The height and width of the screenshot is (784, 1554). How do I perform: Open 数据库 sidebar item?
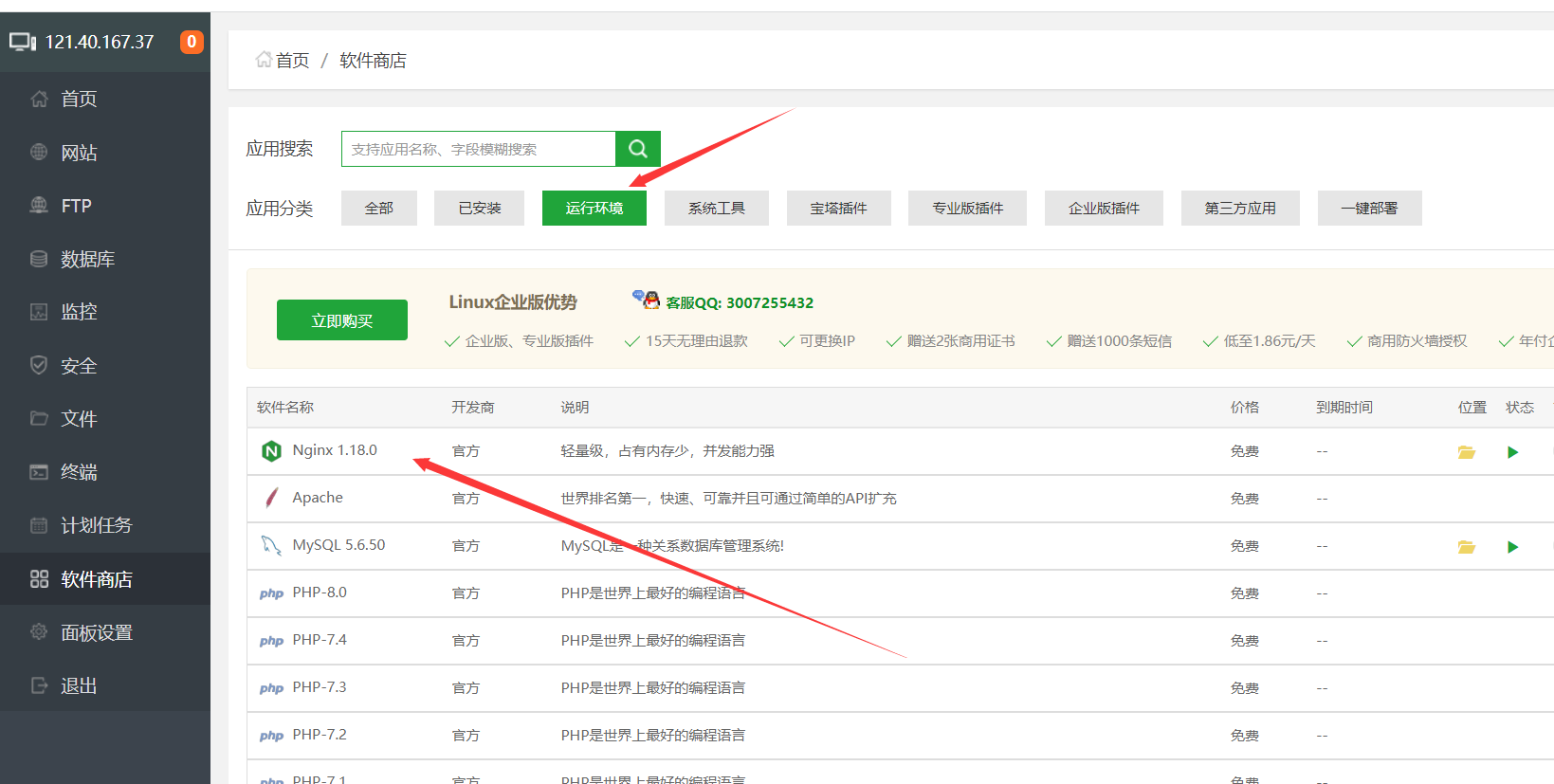coord(105,259)
